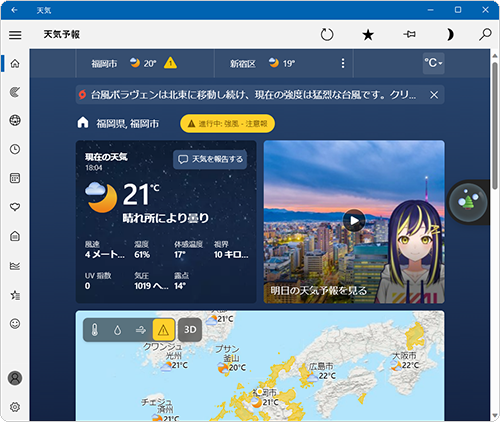Add location to favorites with star
This screenshot has height=422, width=500.
click(x=368, y=35)
